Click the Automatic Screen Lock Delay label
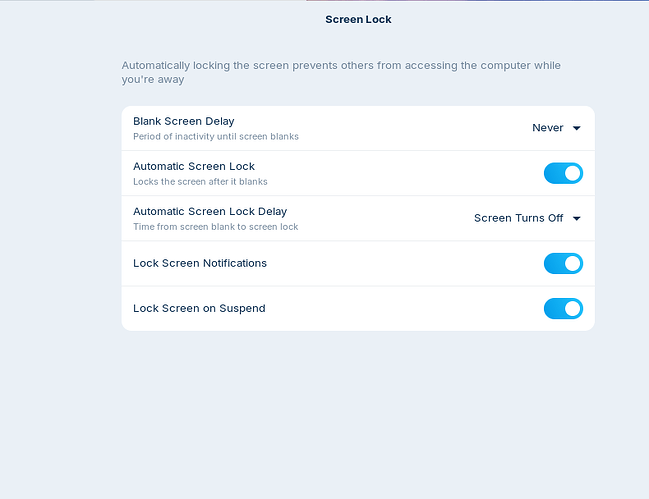 210,211
